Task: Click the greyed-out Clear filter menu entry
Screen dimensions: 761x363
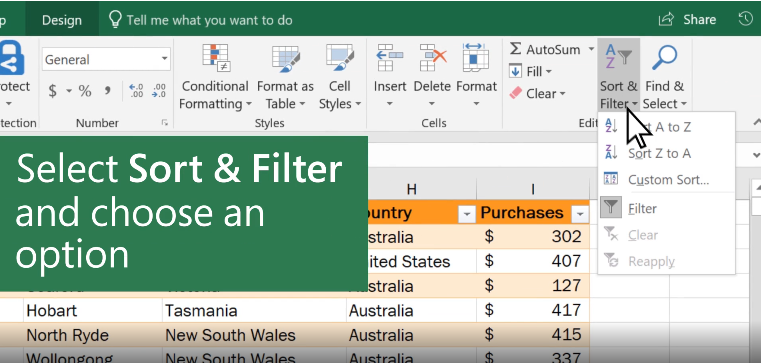Action: pos(666,235)
